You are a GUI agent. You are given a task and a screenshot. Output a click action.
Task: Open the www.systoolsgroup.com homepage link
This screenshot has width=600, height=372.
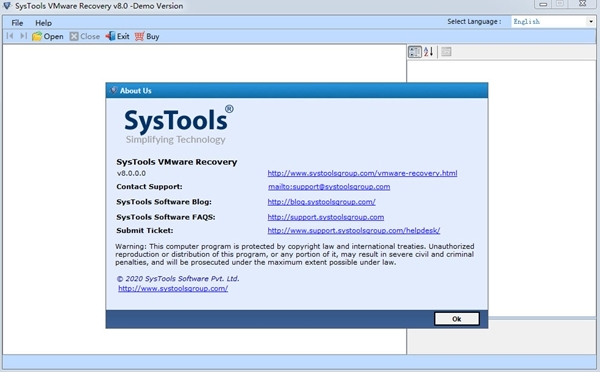tap(173, 289)
